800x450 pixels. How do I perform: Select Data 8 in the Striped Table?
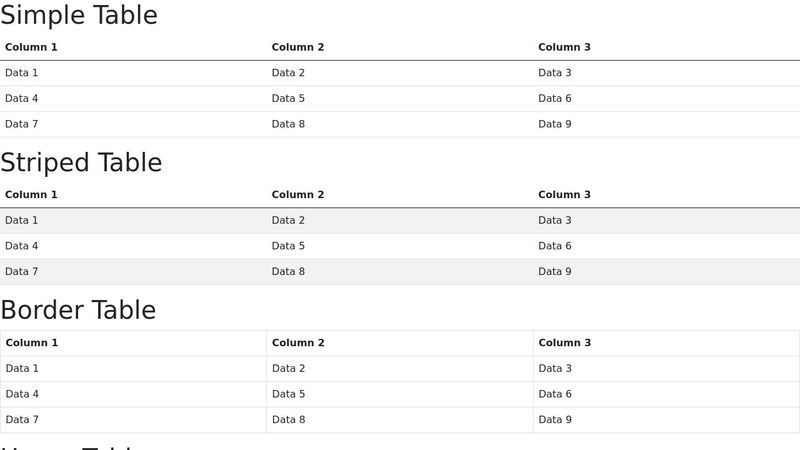point(288,272)
